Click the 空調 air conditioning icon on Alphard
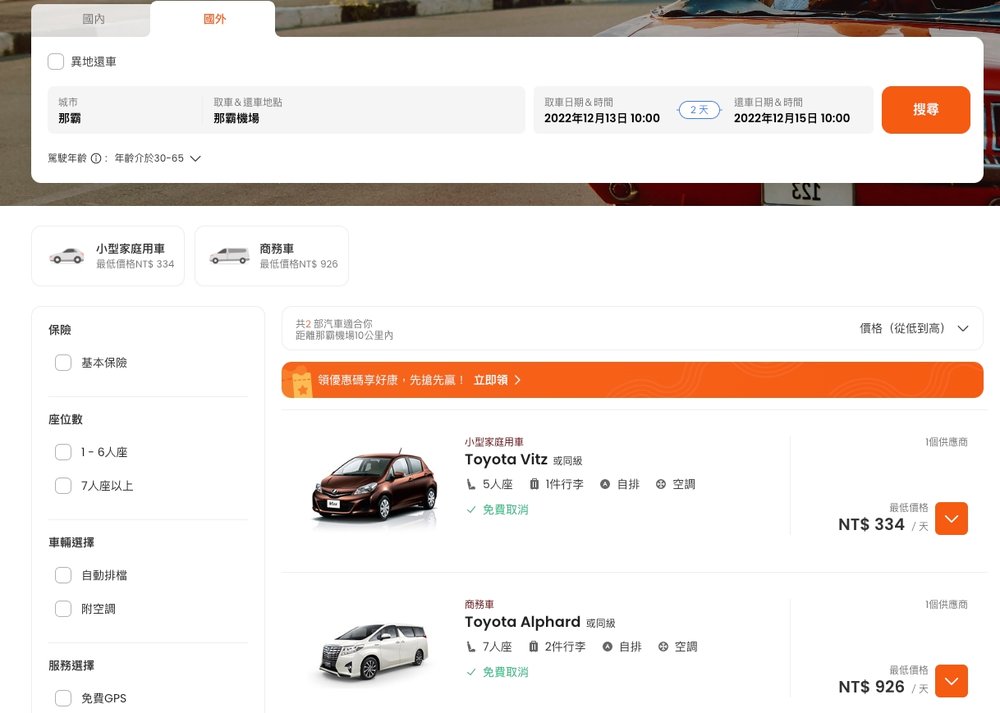 661,646
